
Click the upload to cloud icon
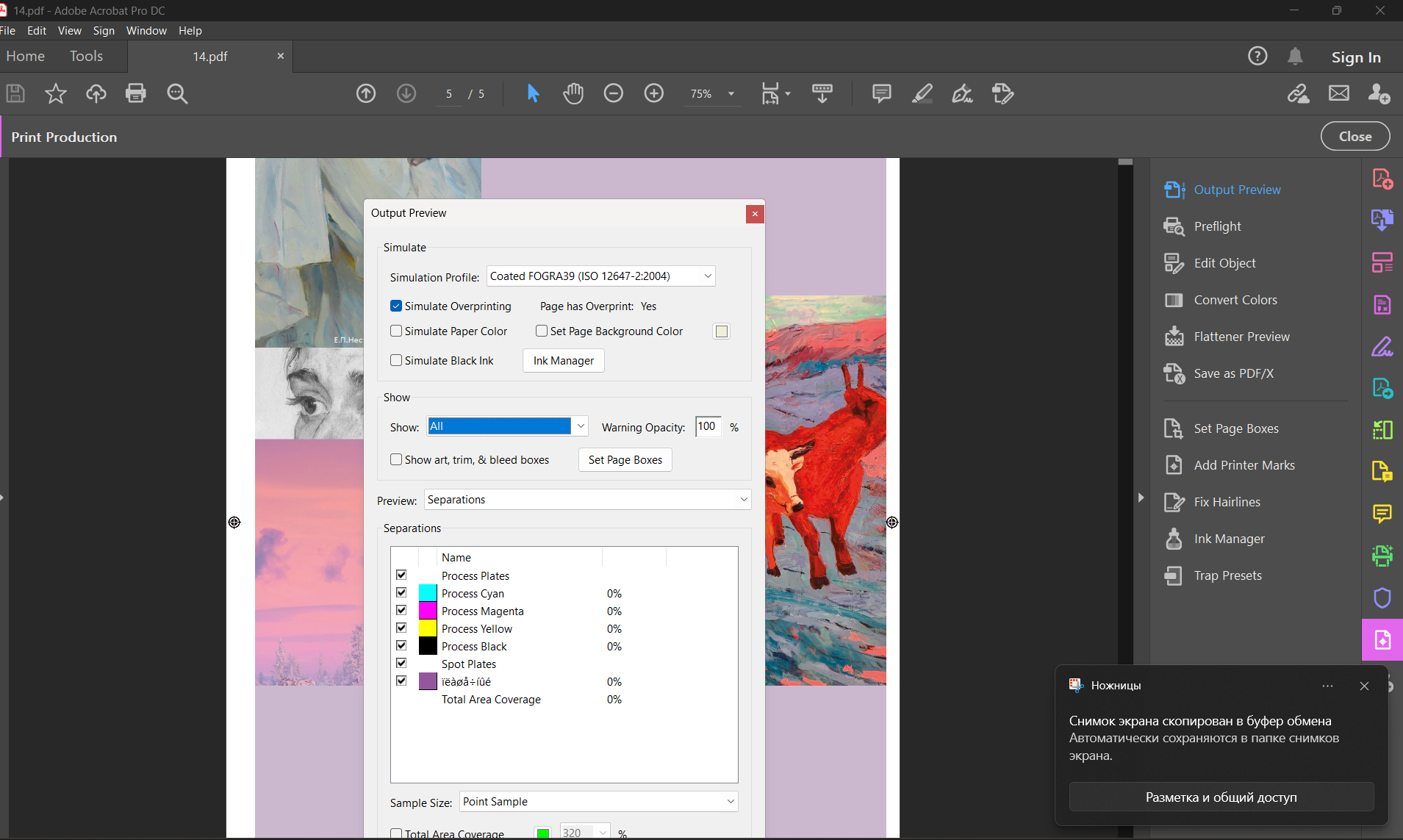click(x=96, y=93)
